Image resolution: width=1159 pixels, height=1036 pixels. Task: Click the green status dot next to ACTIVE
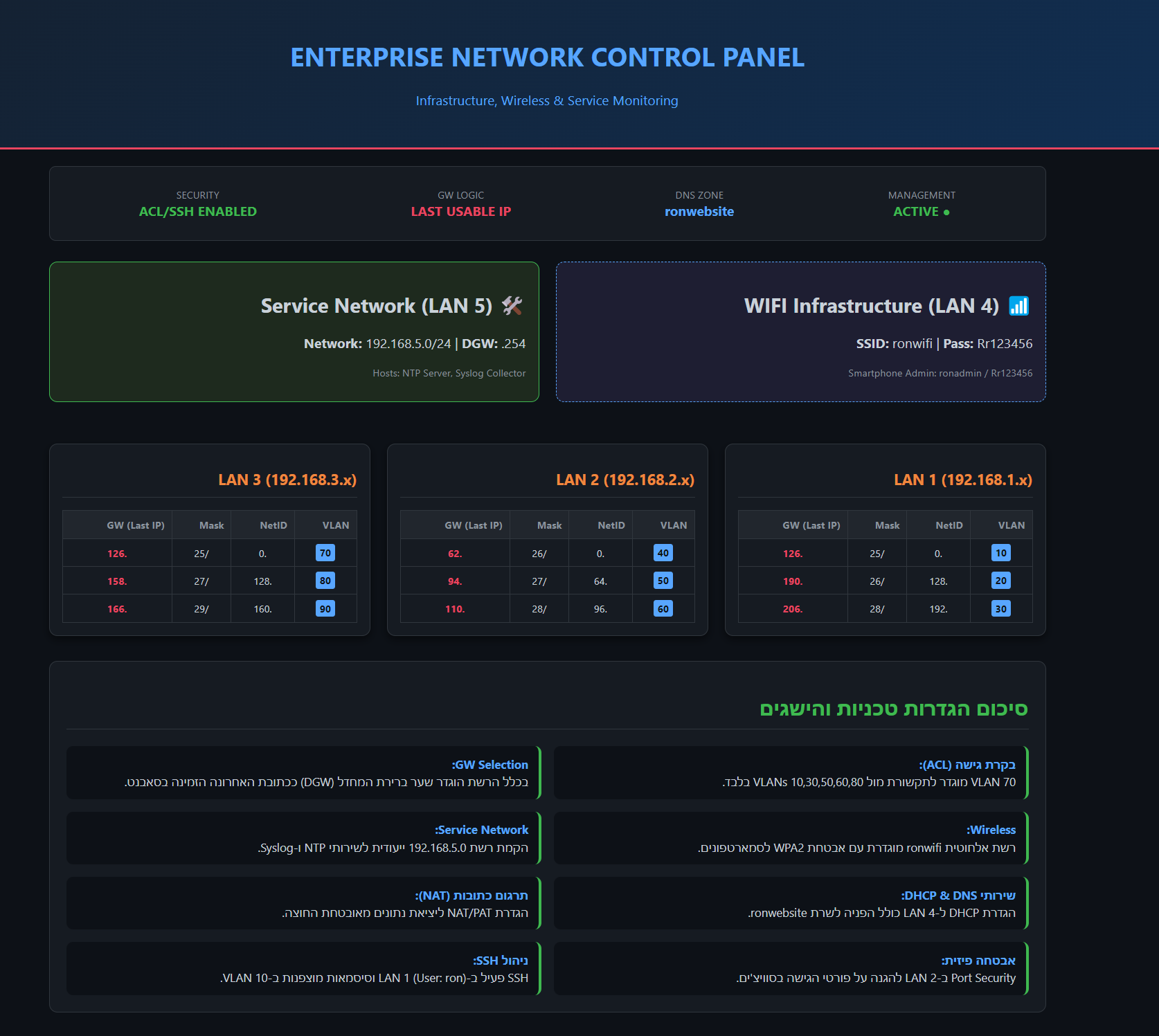pyautogui.click(x=947, y=212)
